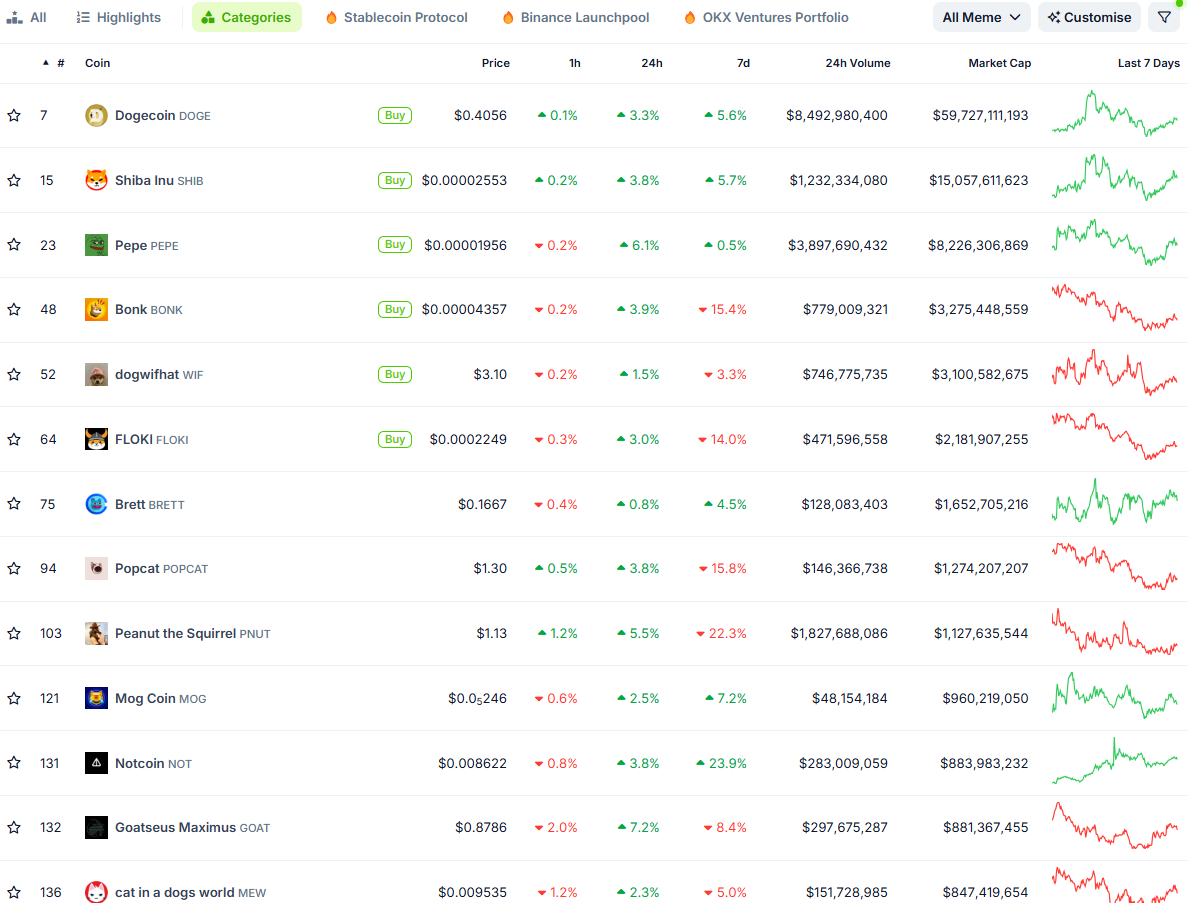Star the Brett row
The height and width of the screenshot is (903, 1200).
pos(14,504)
